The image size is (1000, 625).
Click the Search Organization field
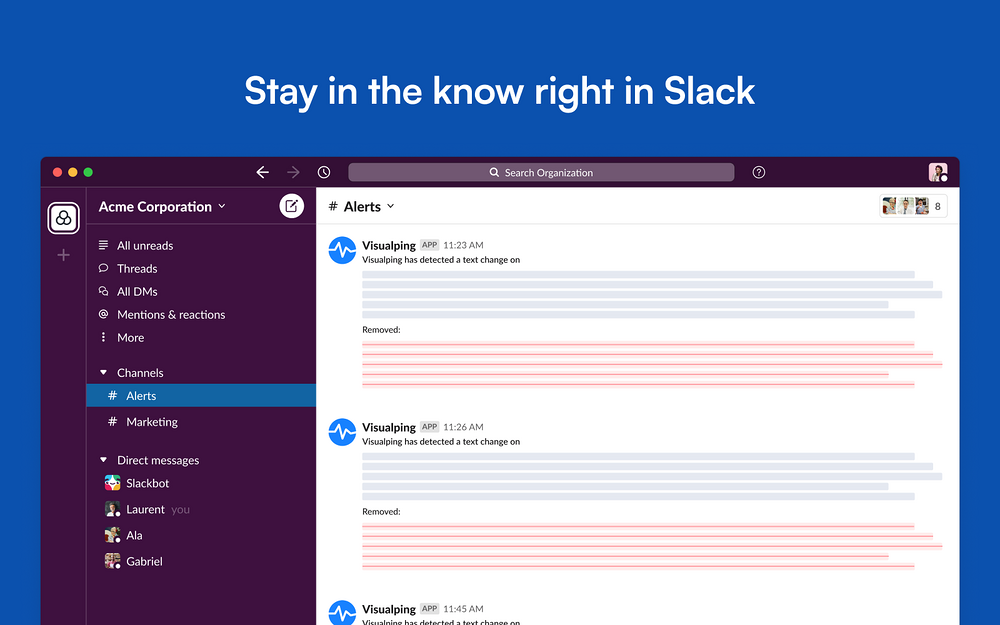point(541,172)
